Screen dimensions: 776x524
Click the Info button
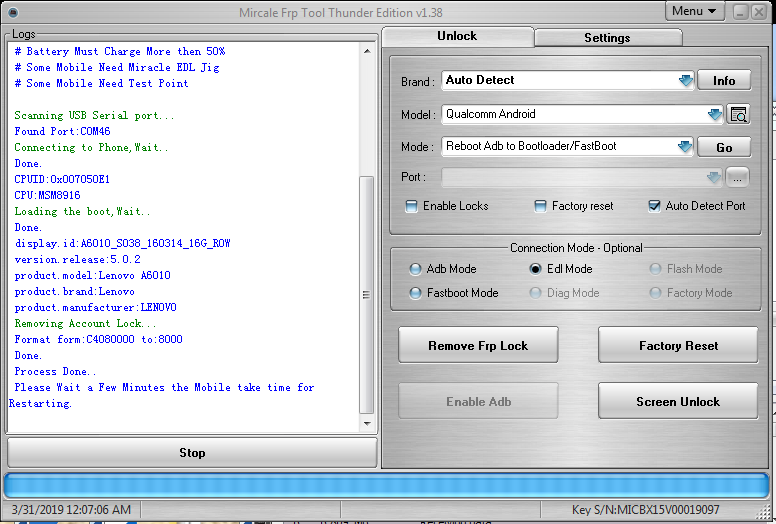[724, 81]
